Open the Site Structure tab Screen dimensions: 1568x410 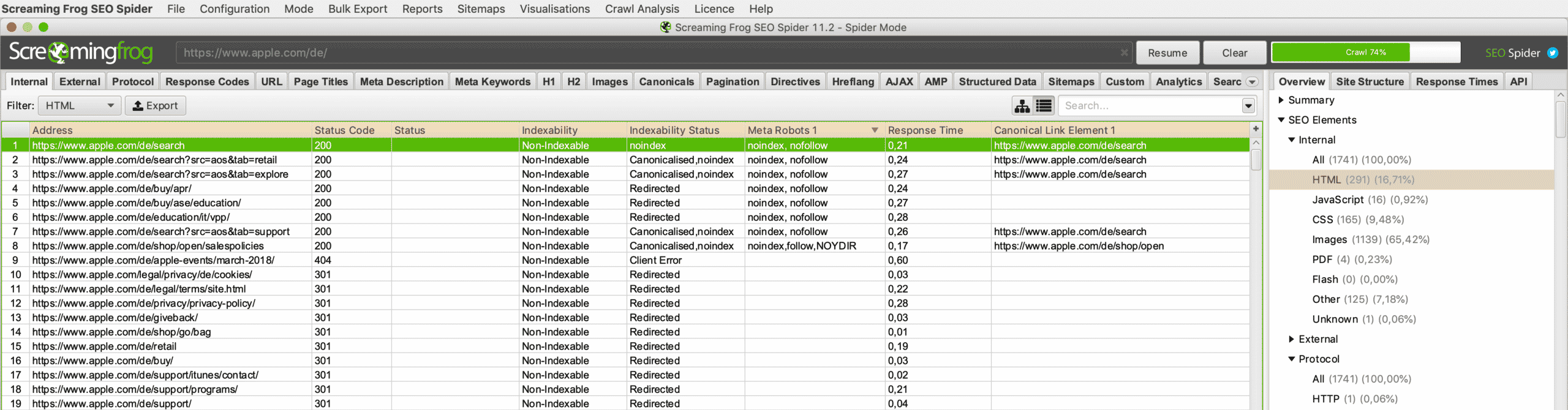click(x=1370, y=82)
